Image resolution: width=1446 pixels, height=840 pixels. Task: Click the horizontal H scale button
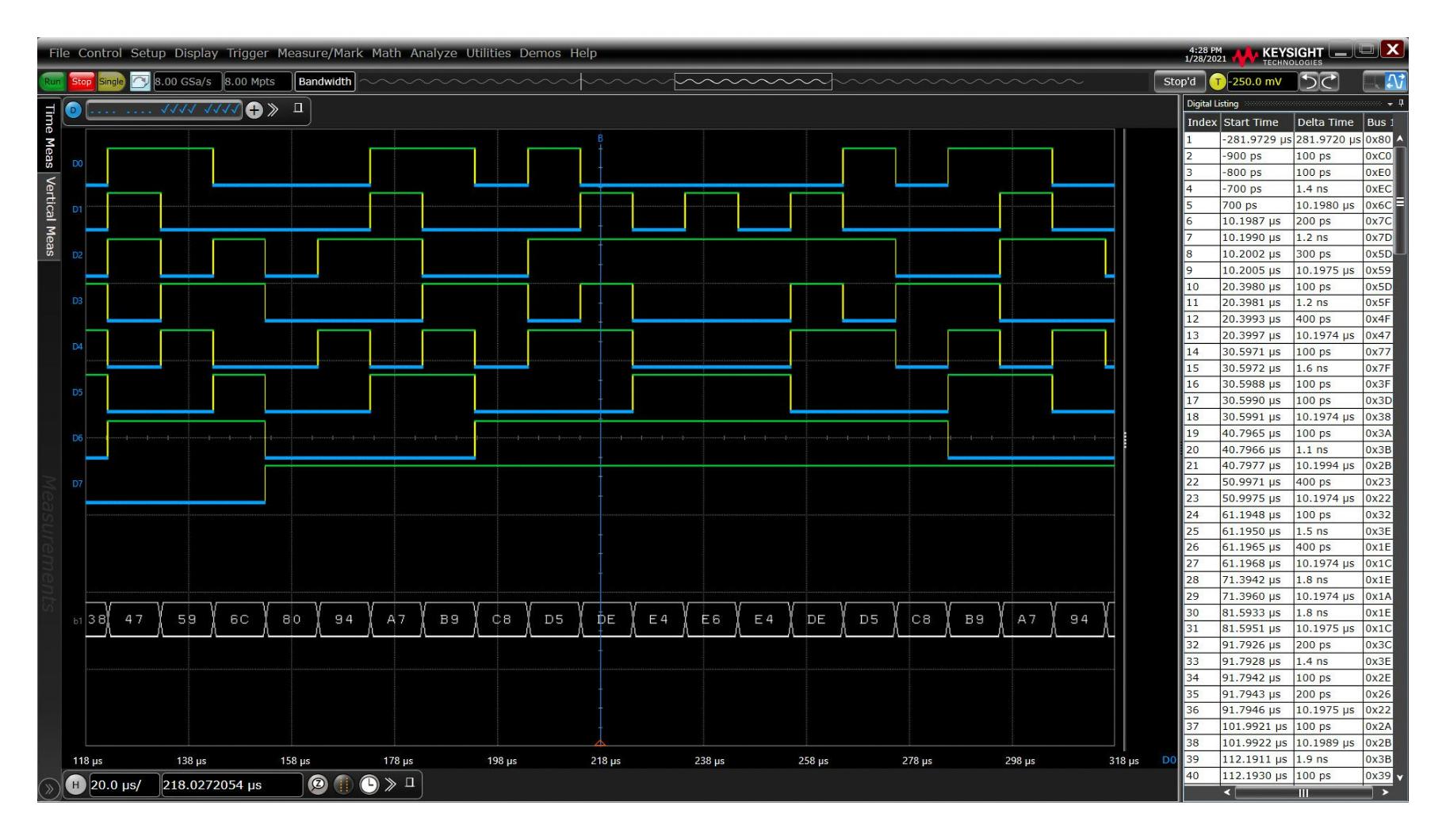point(75,785)
